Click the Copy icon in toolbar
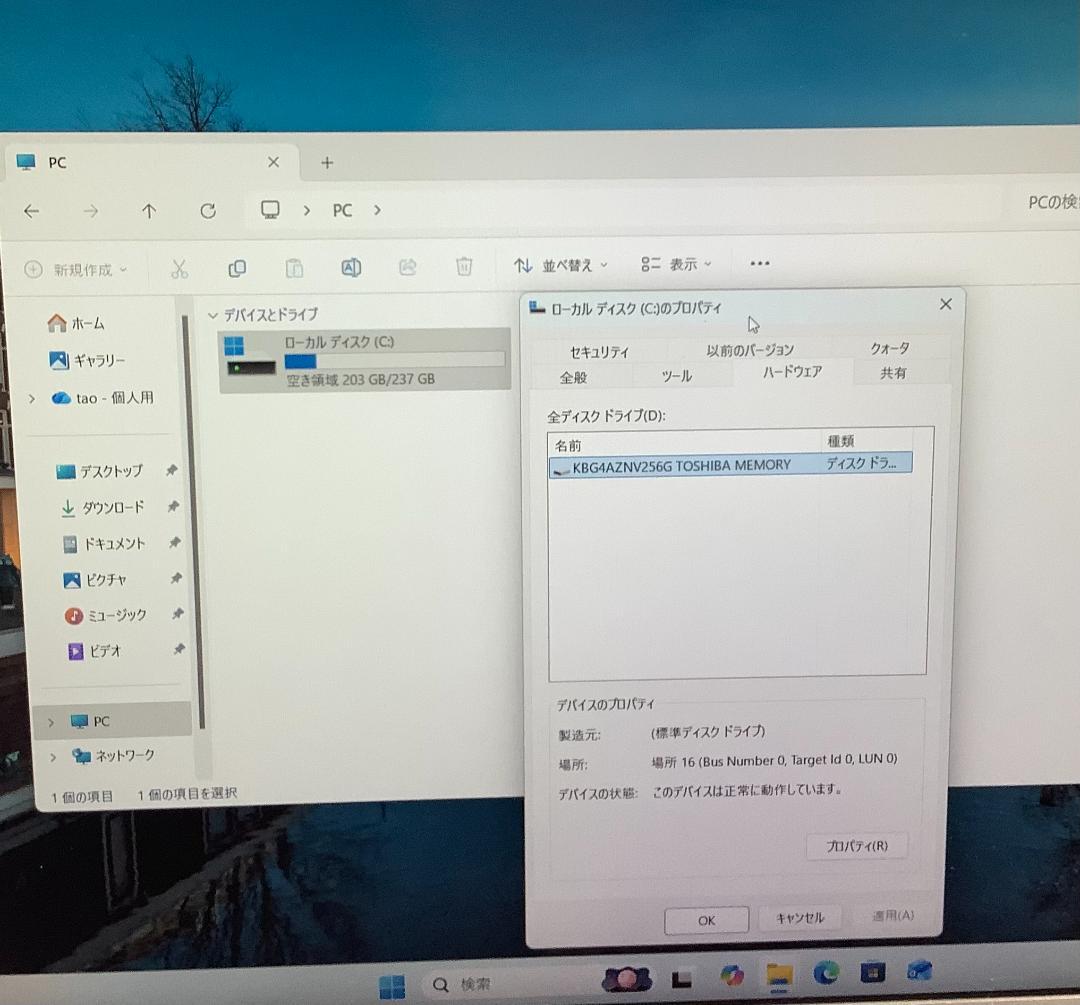1080x1005 pixels. (237, 268)
